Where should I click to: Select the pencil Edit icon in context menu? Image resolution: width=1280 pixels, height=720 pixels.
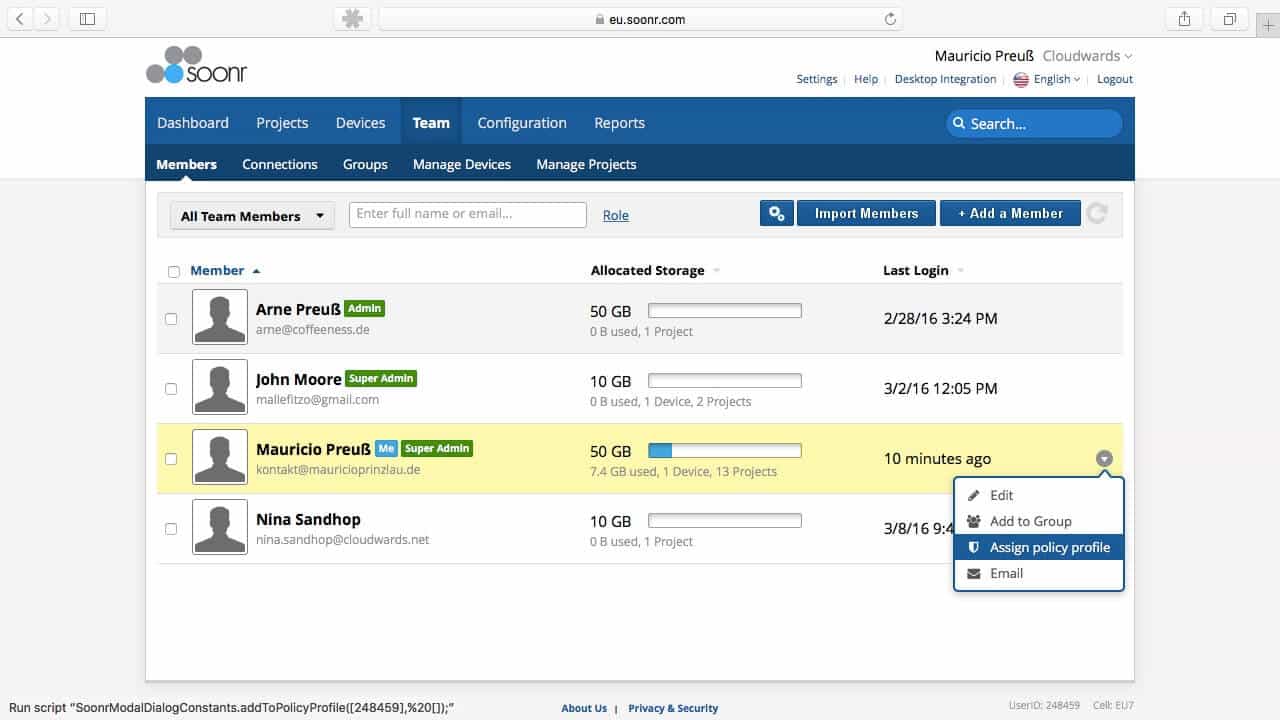973,495
